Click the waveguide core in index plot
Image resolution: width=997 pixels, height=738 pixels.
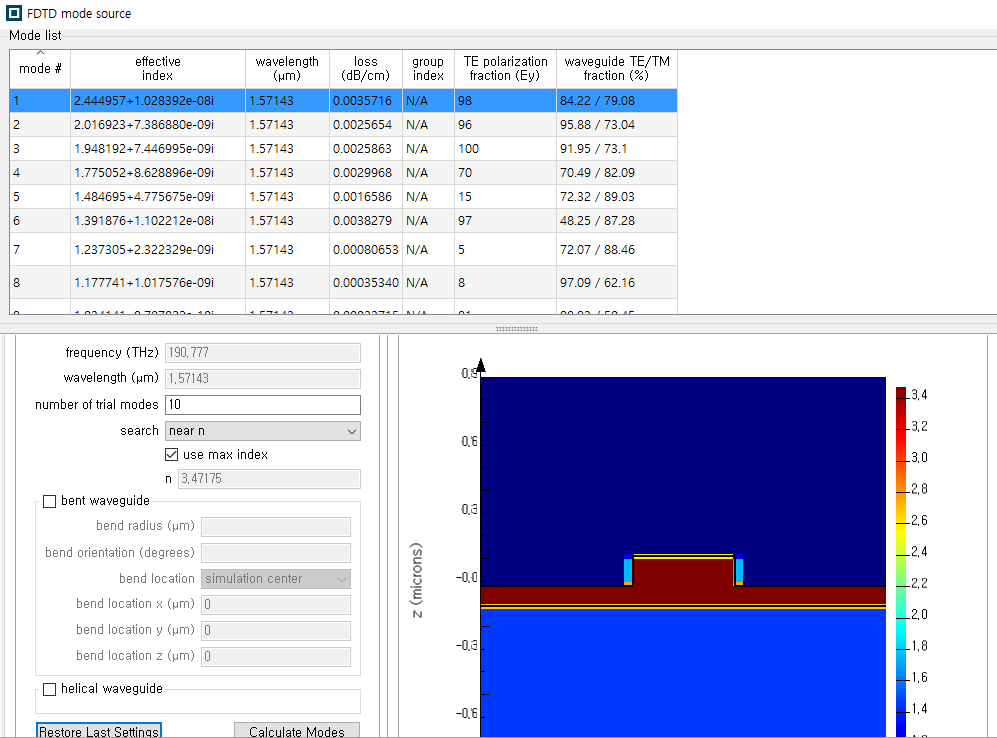pyautogui.click(x=684, y=573)
